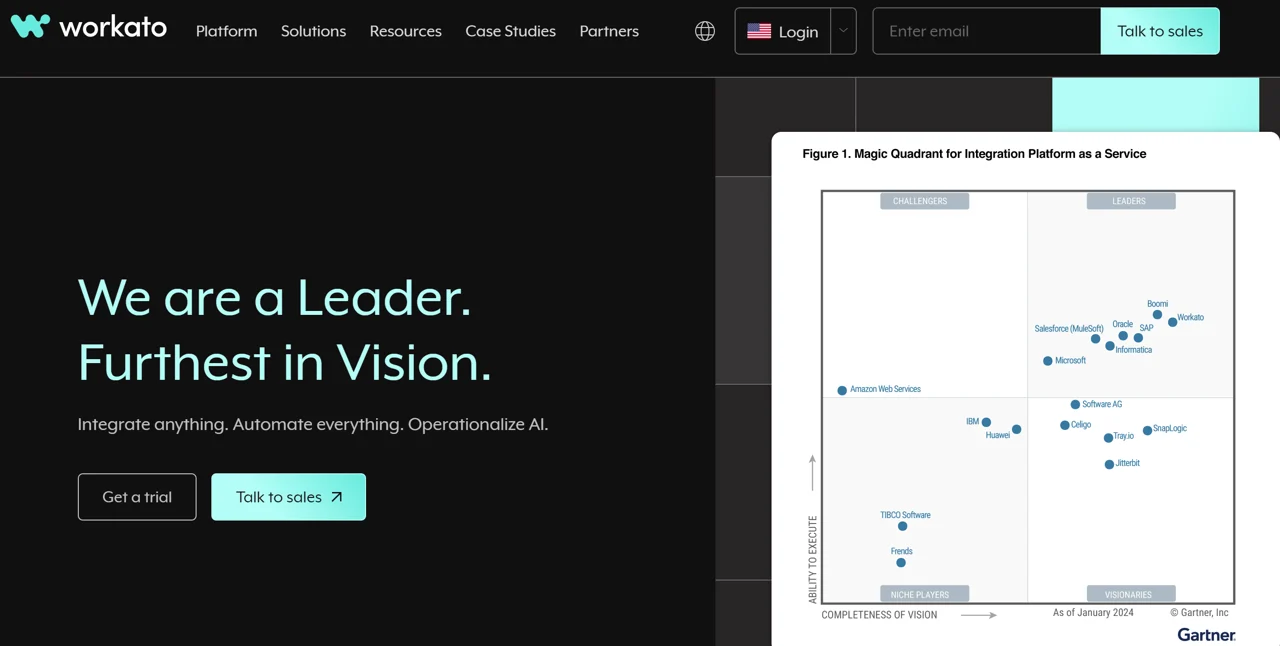This screenshot has height=646, width=1280.
Task: Click the Software AG label
Action: (1102, 404)
